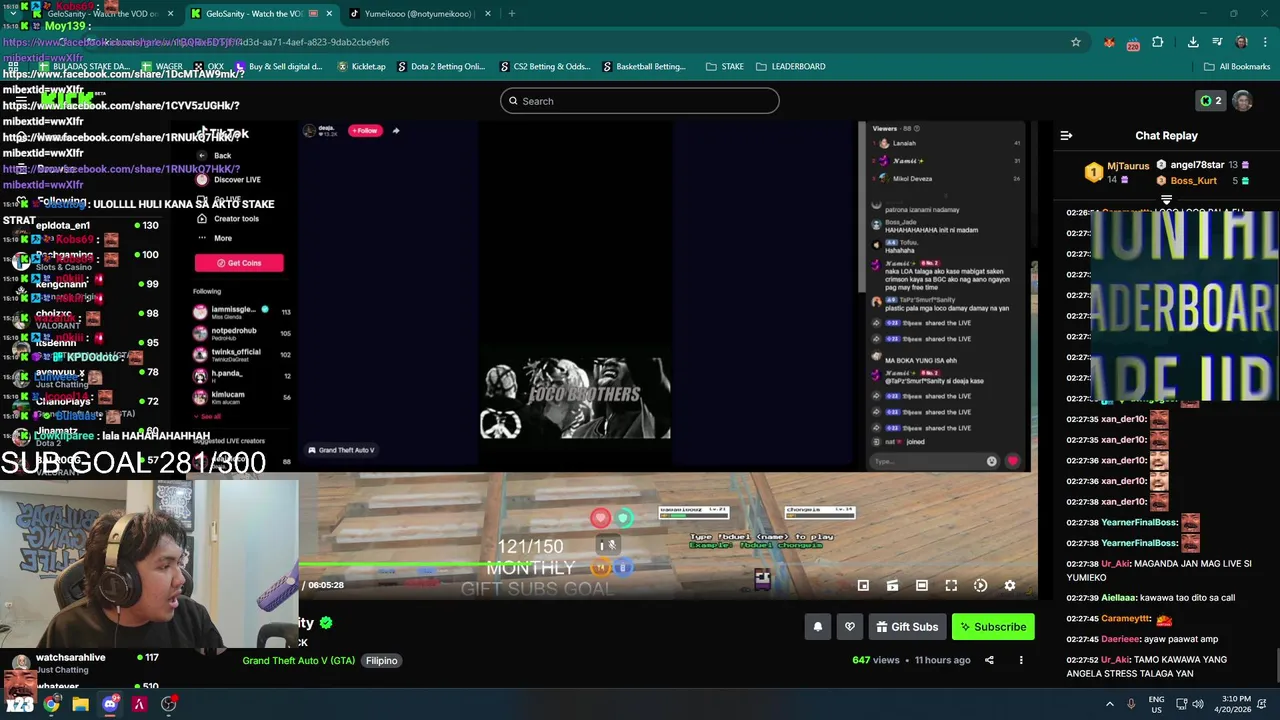Close the Yumeikooo tab
This screenshot has height=720, width=1280.
[488, 14]
